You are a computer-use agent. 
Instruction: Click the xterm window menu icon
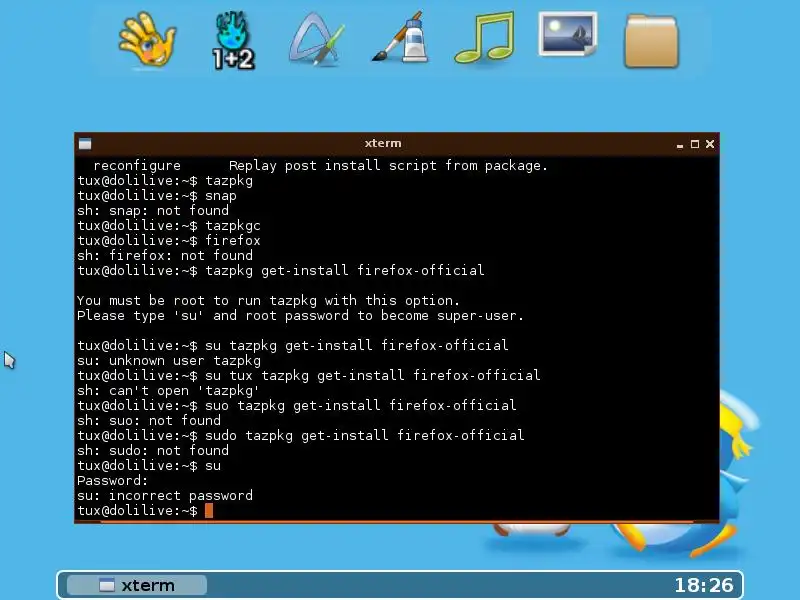coord(85,144)
